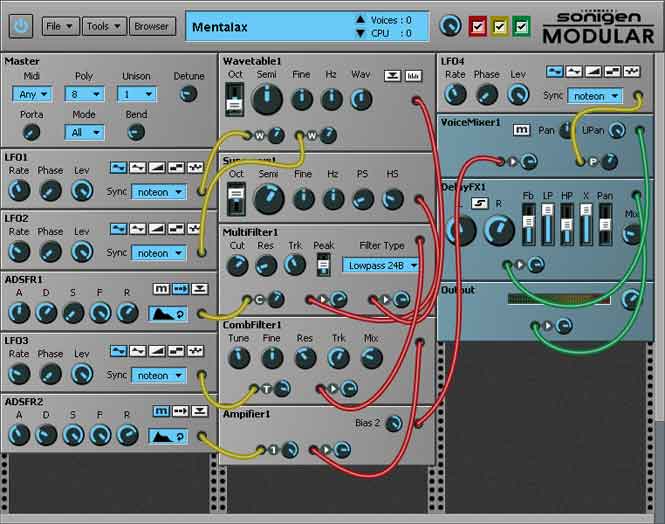Toggle the yellow cable visibility checkbox
Viewport: 665px width, 524px height.
click(x=500, y=27)
